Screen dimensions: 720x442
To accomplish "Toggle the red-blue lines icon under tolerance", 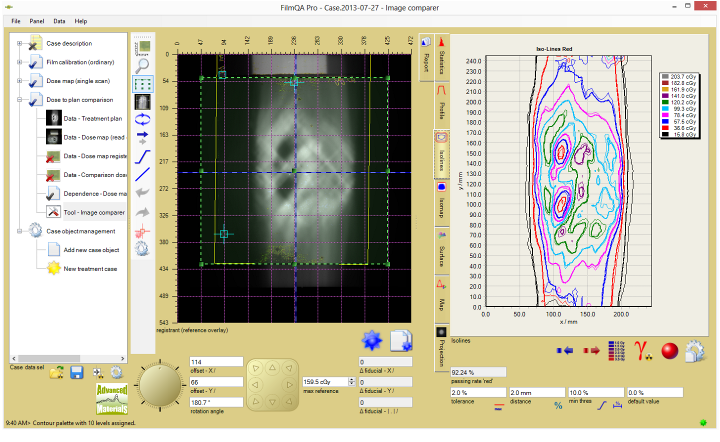I will [498, 406].
